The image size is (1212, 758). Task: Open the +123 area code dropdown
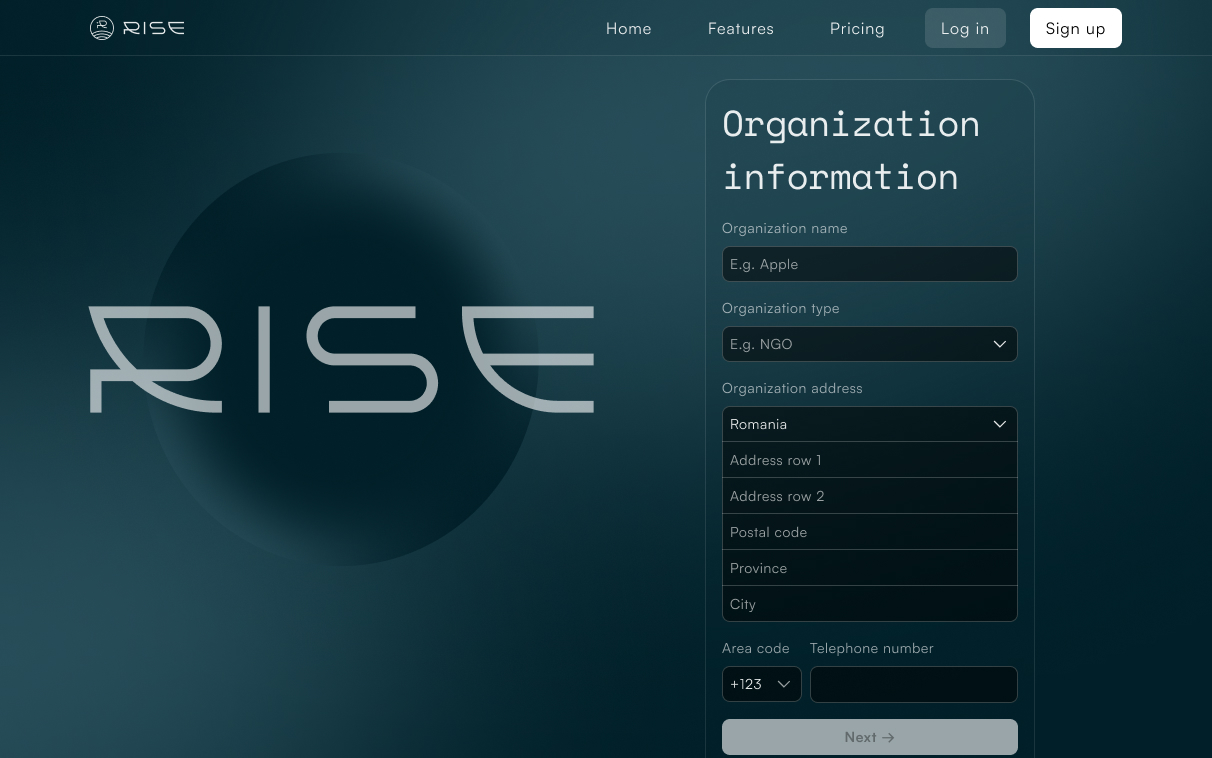(761, 684)
